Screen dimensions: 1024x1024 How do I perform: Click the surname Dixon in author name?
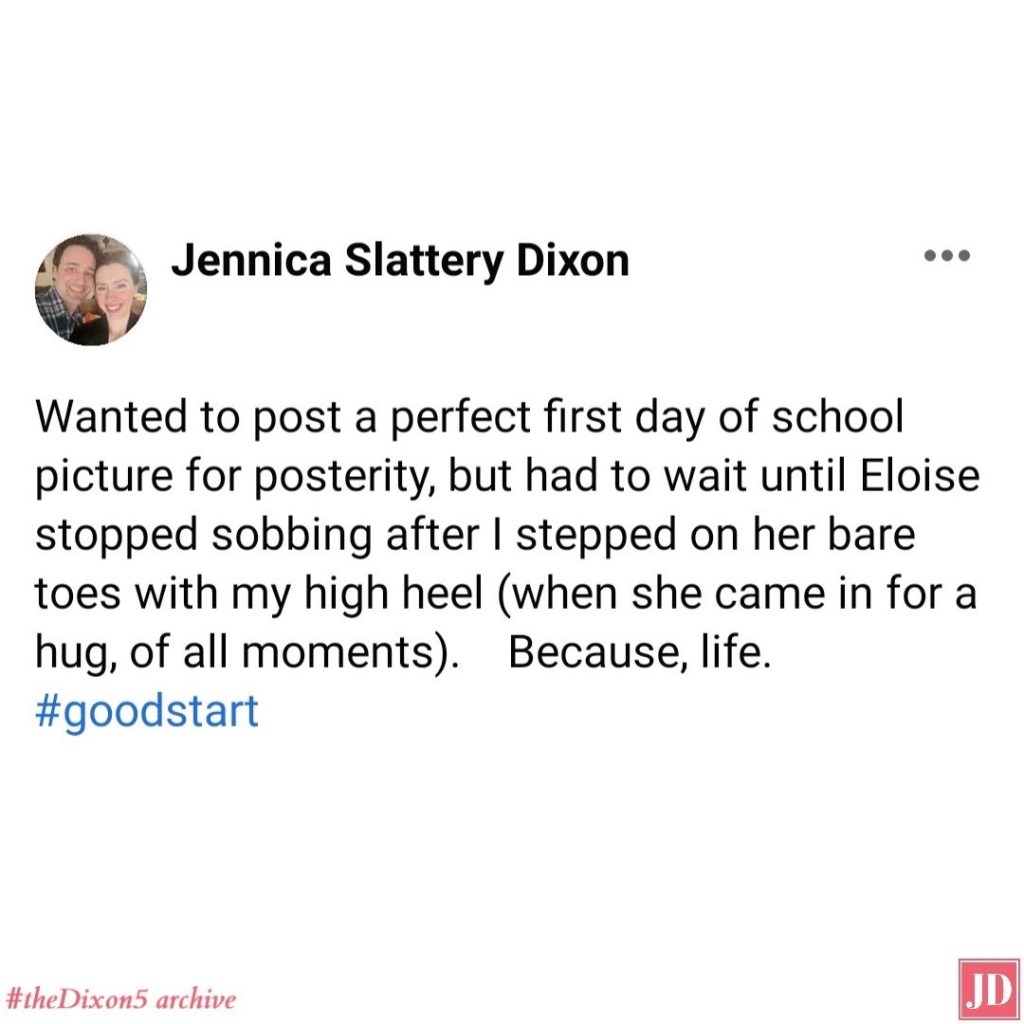point(573,260)
